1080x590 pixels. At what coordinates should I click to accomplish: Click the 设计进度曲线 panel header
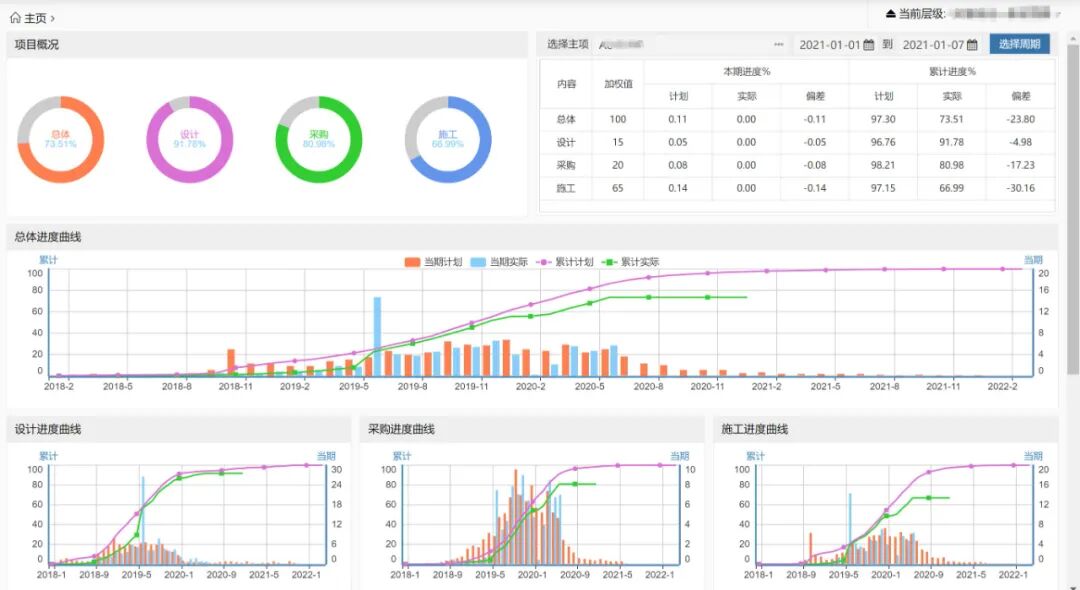click(x=179, y=429)
